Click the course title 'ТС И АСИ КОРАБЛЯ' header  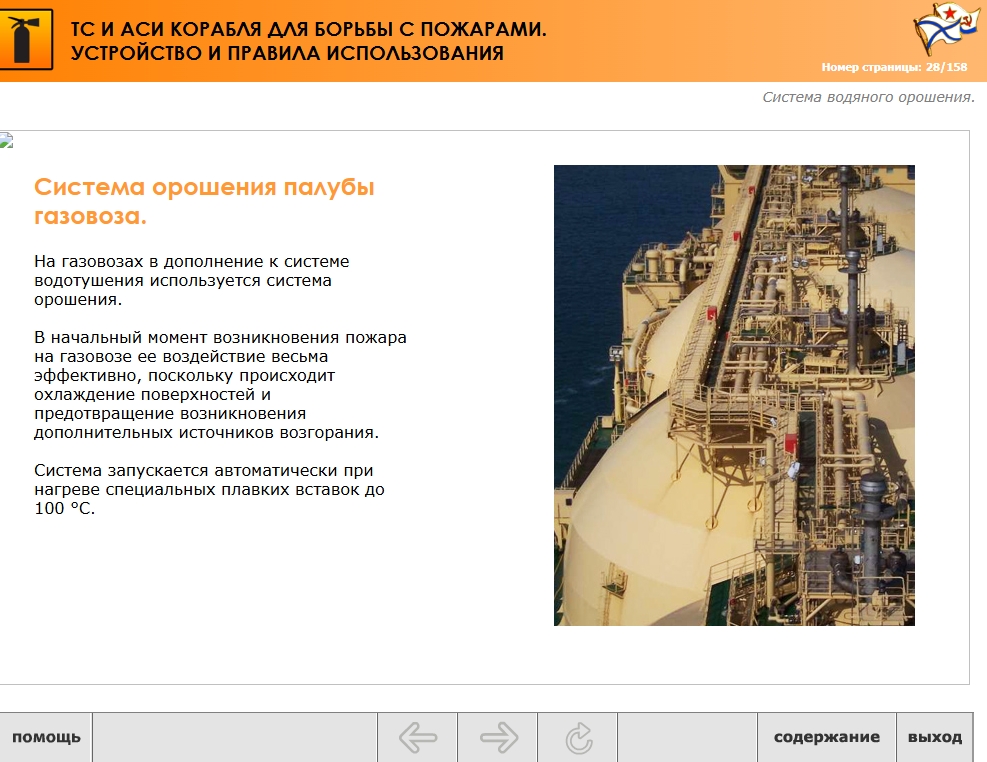(308, 41)
